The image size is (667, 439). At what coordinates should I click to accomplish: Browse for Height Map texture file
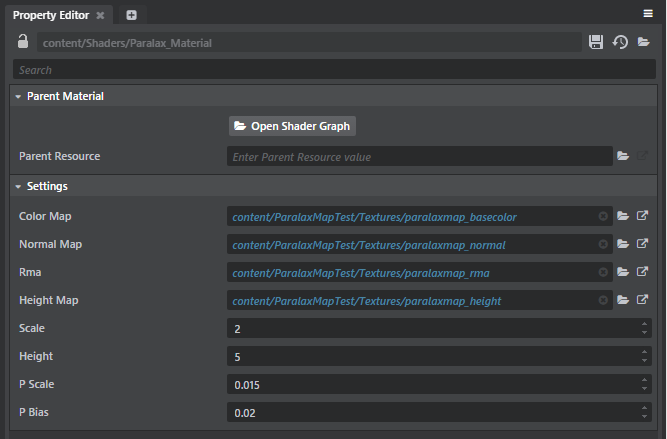(623, 300)
